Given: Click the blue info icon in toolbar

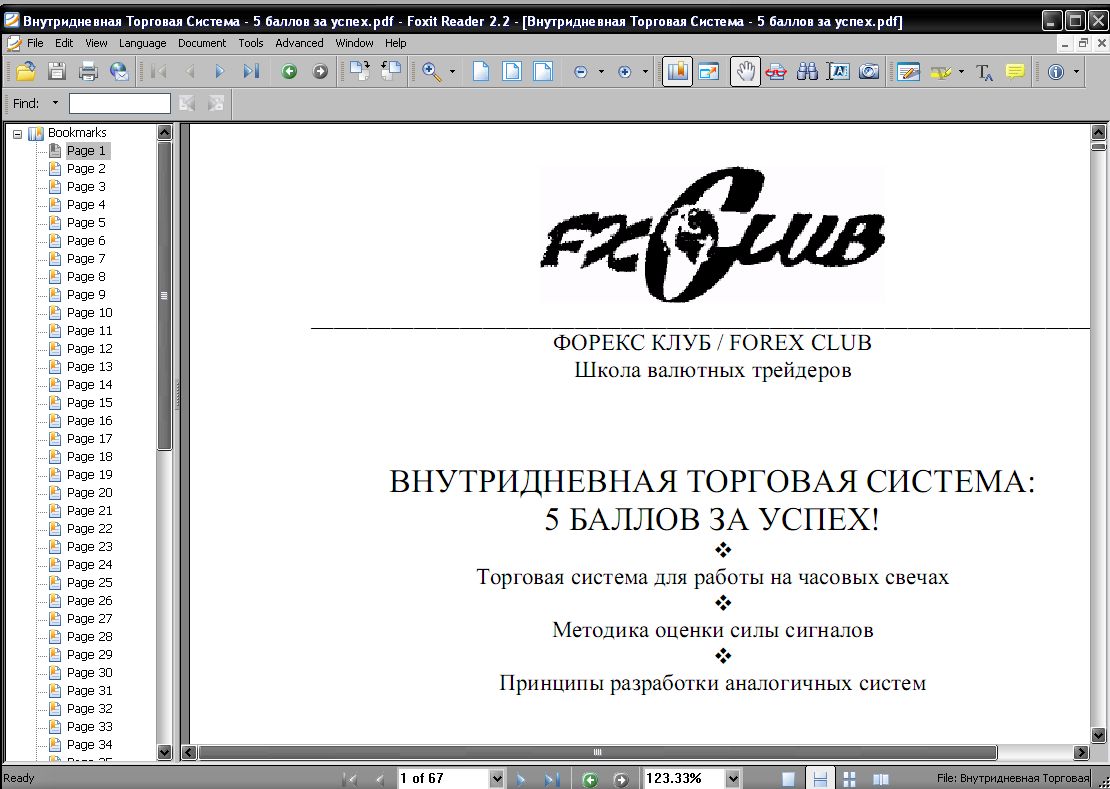Looking at the screenshot, I should pyautogui.click(x=1056, y=71).
